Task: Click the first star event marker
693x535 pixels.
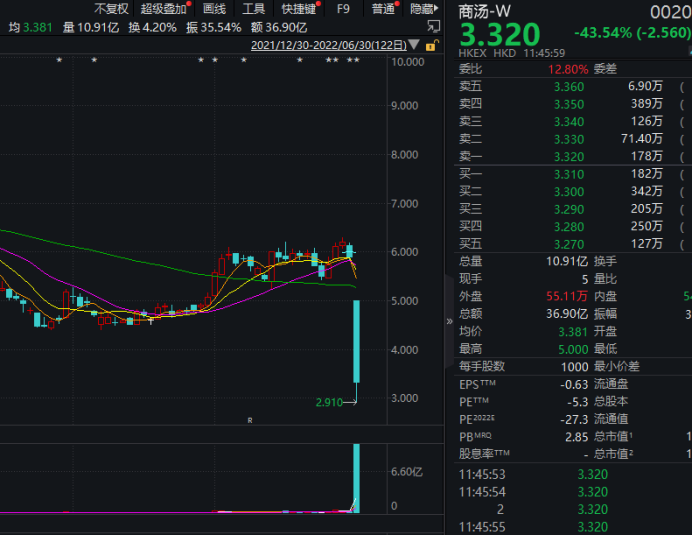Action: [x=59, y=60]
